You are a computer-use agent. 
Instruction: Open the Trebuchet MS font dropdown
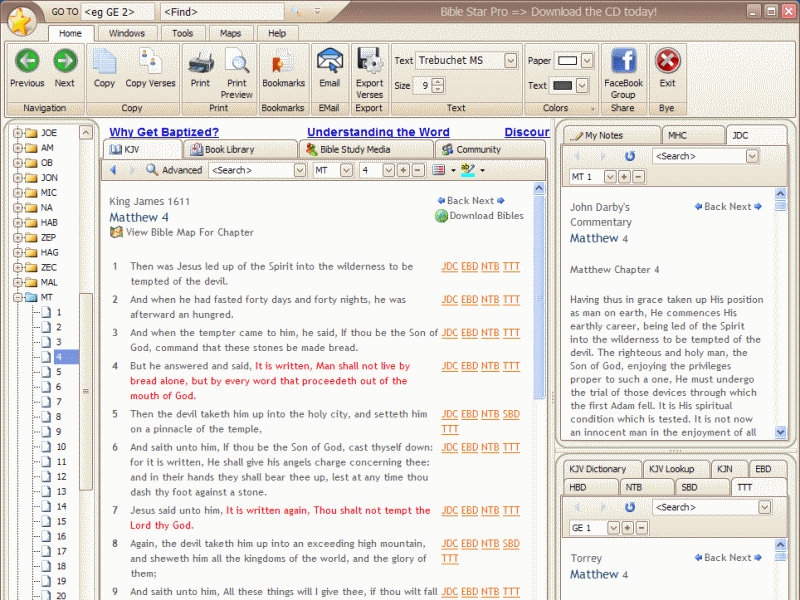coord(509,60)
